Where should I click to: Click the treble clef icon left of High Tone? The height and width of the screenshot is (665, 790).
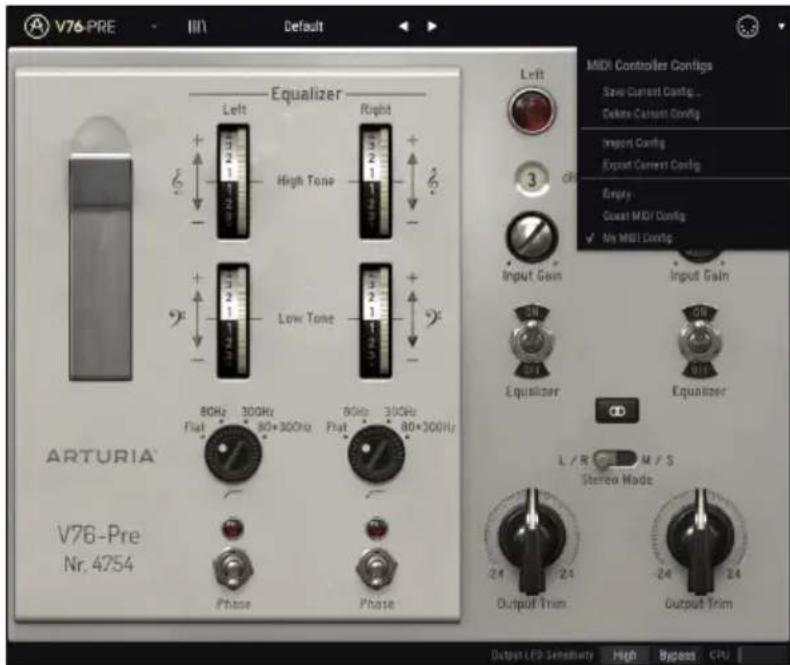(177, 182)
